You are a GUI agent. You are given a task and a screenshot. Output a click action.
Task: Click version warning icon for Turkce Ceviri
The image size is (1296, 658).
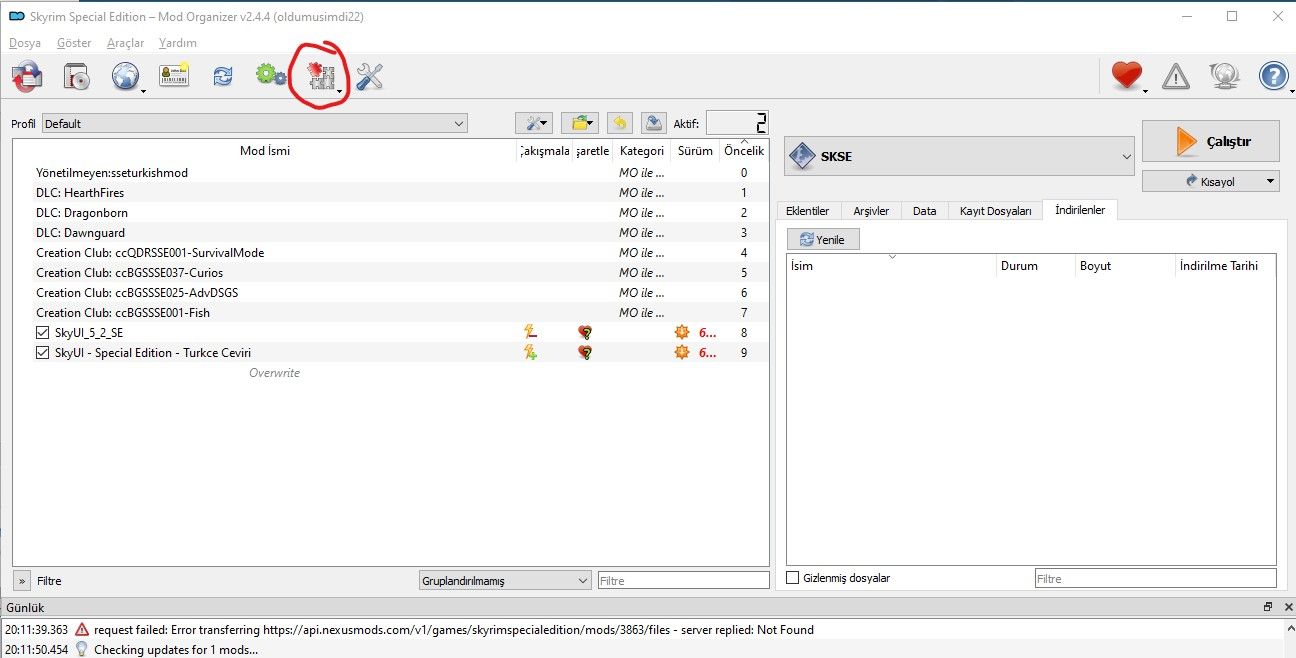pos(682,352)
